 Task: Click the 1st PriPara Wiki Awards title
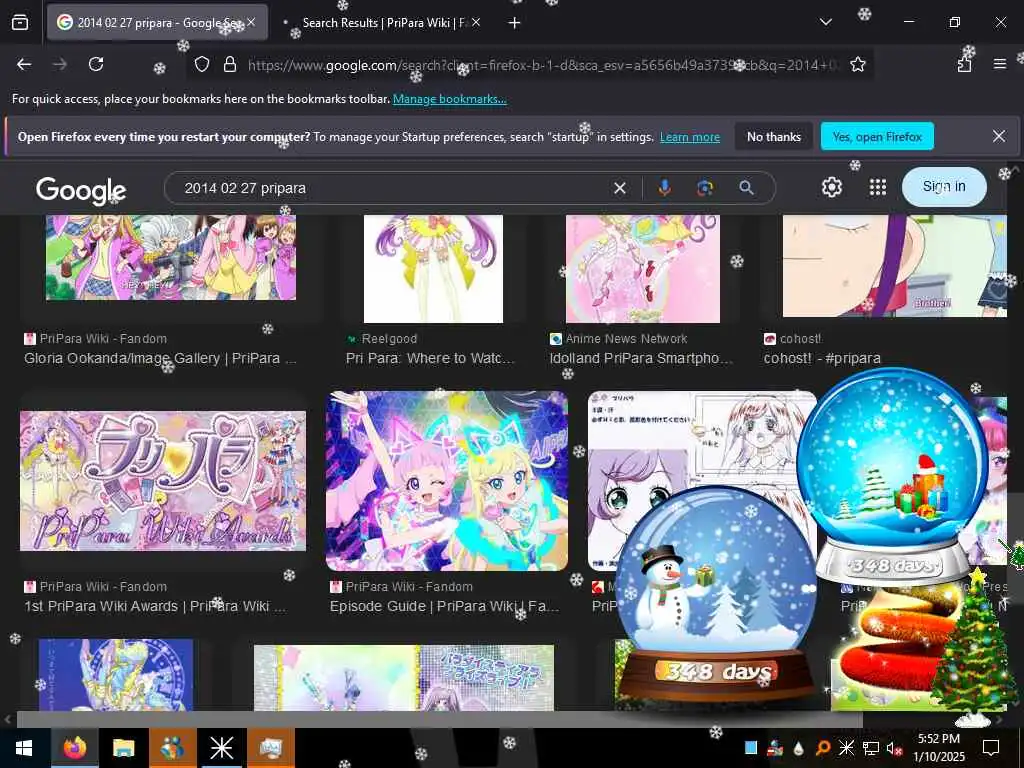click(x=155, y=606)
